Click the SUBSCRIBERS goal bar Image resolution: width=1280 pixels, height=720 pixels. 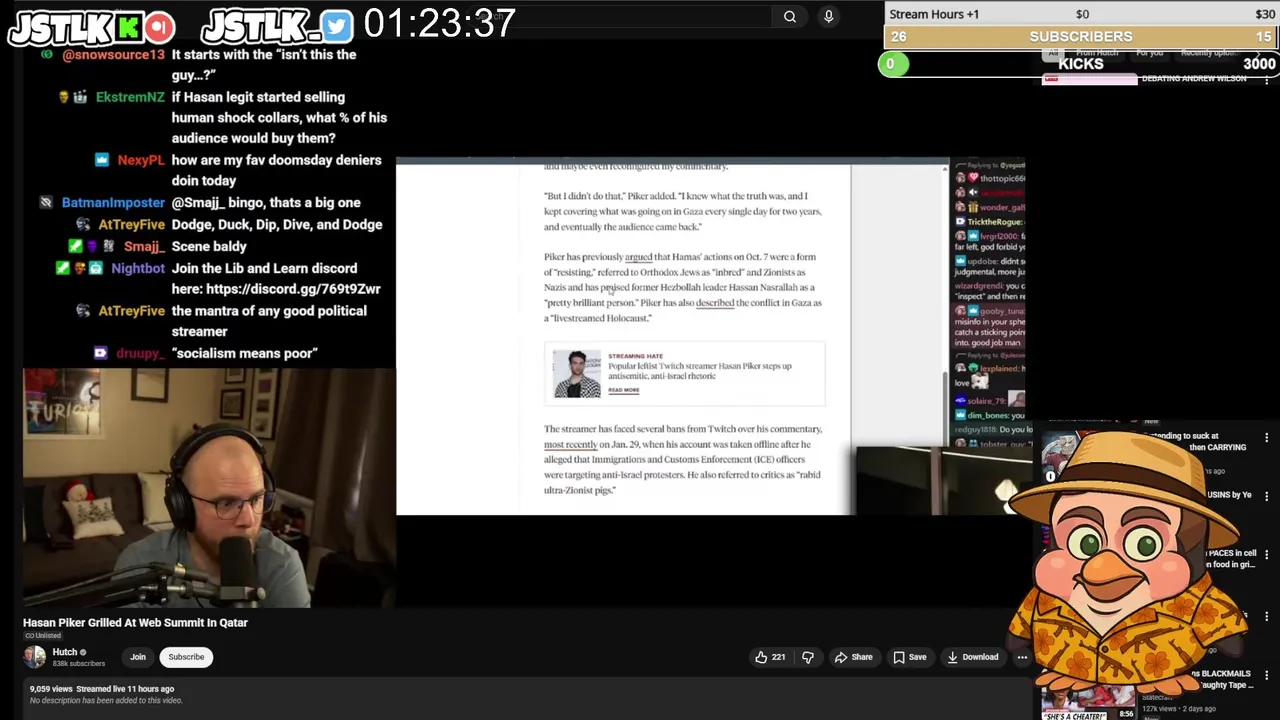pyautogui.click(x=1081, y=37)
